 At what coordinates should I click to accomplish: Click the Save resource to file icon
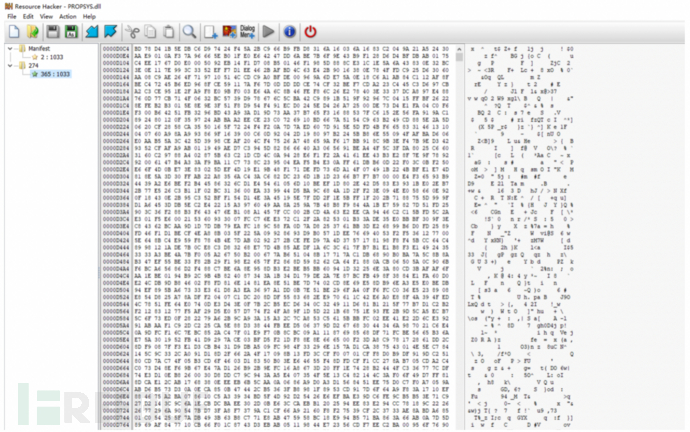[110, 32]
